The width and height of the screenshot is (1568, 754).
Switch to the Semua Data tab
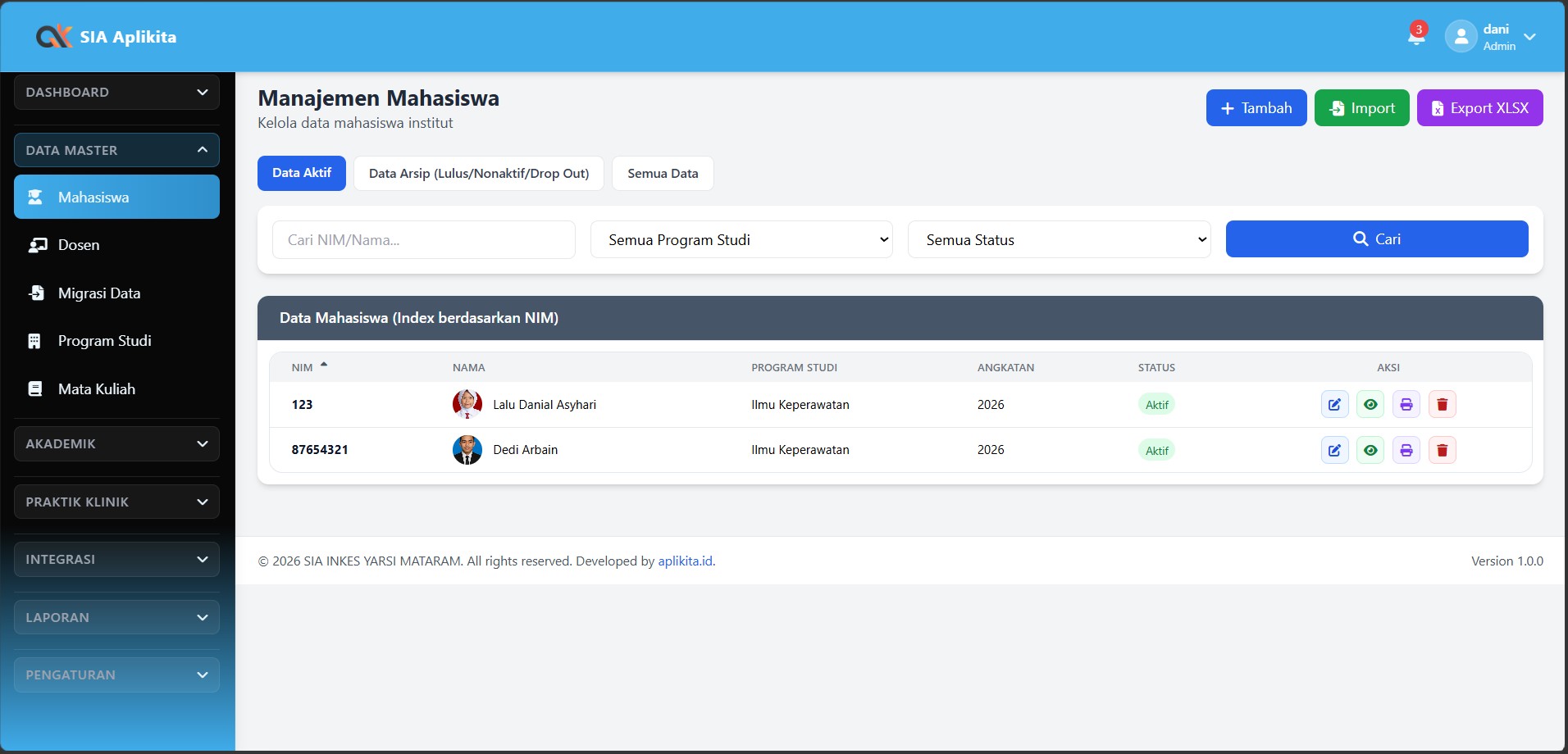(x=662, y=173)
